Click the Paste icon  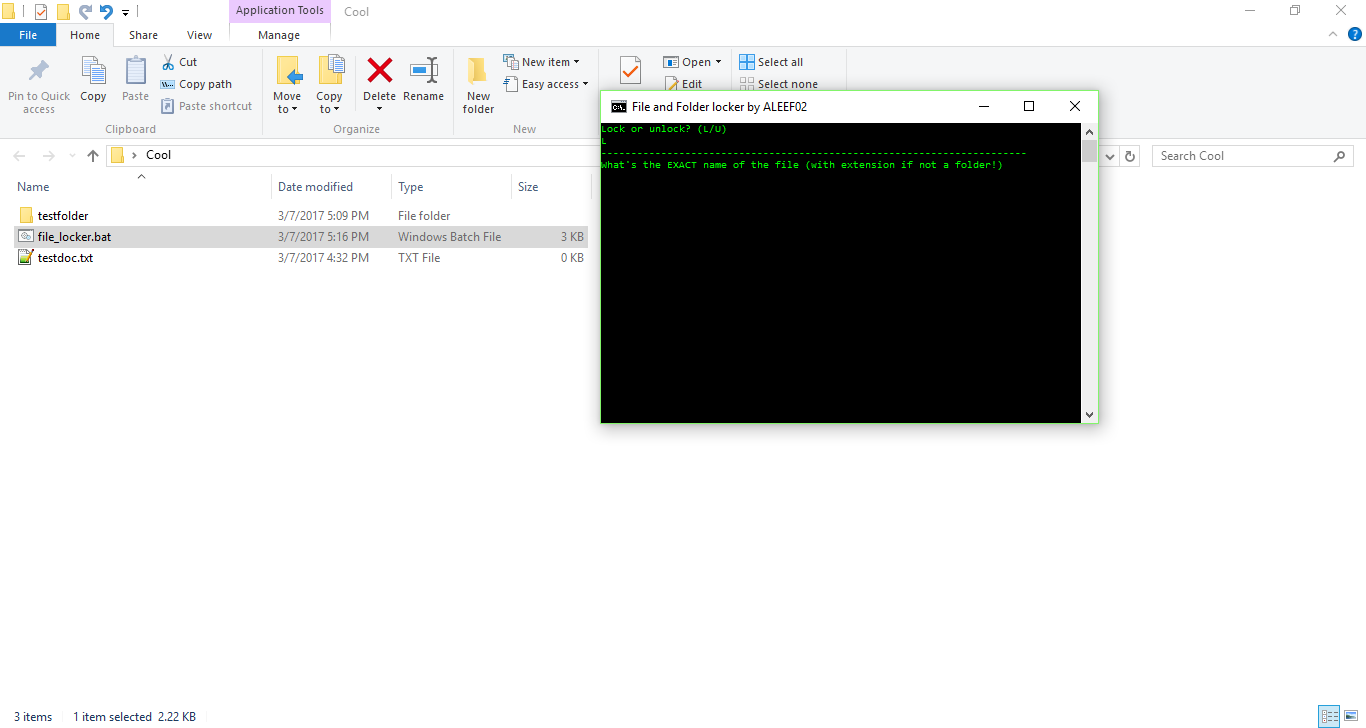134,82
